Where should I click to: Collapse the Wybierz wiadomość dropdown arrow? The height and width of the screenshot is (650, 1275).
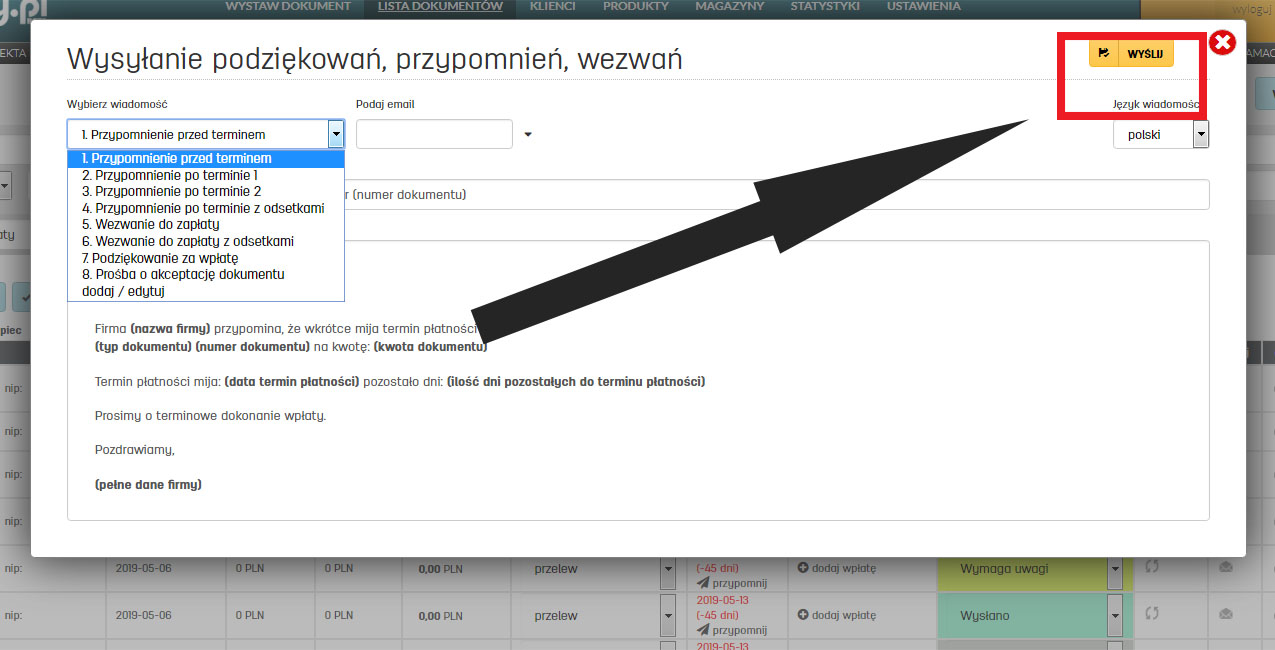[x=336, y=134]
